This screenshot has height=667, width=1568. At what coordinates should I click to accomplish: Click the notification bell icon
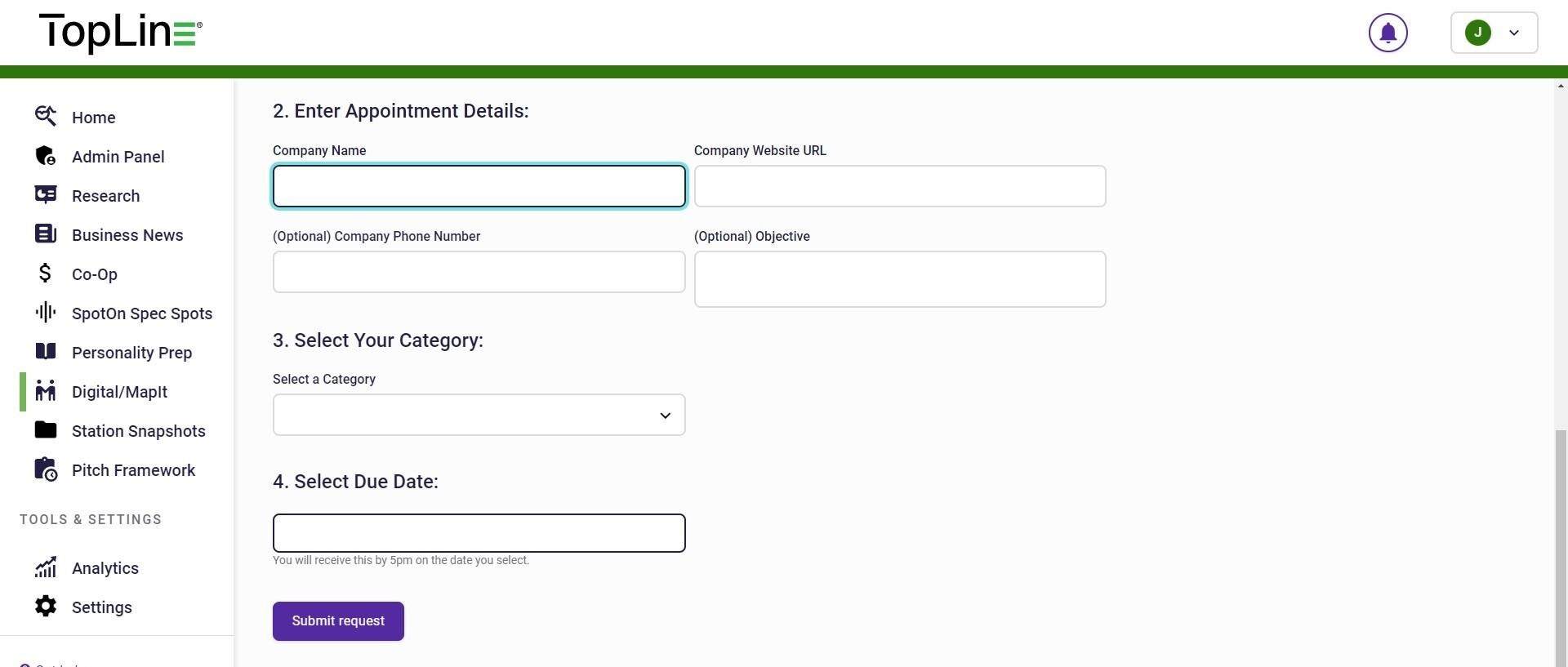(x=1388, y=33)
